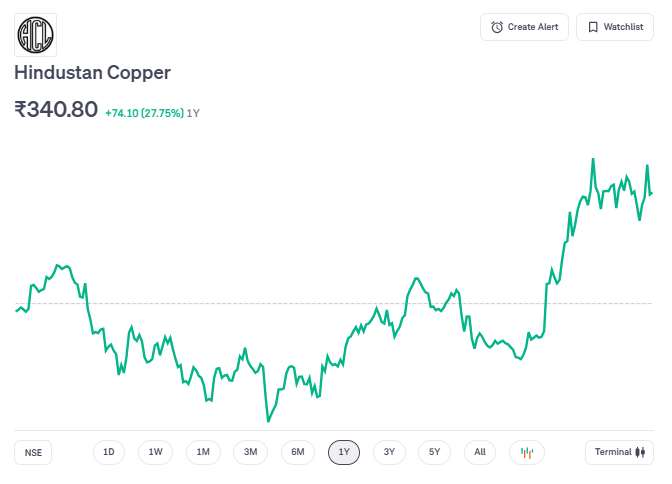This screenshot has height=484, width=672.
Task: Open the NSE exchange selector
Action: click(x=34, y=452)
